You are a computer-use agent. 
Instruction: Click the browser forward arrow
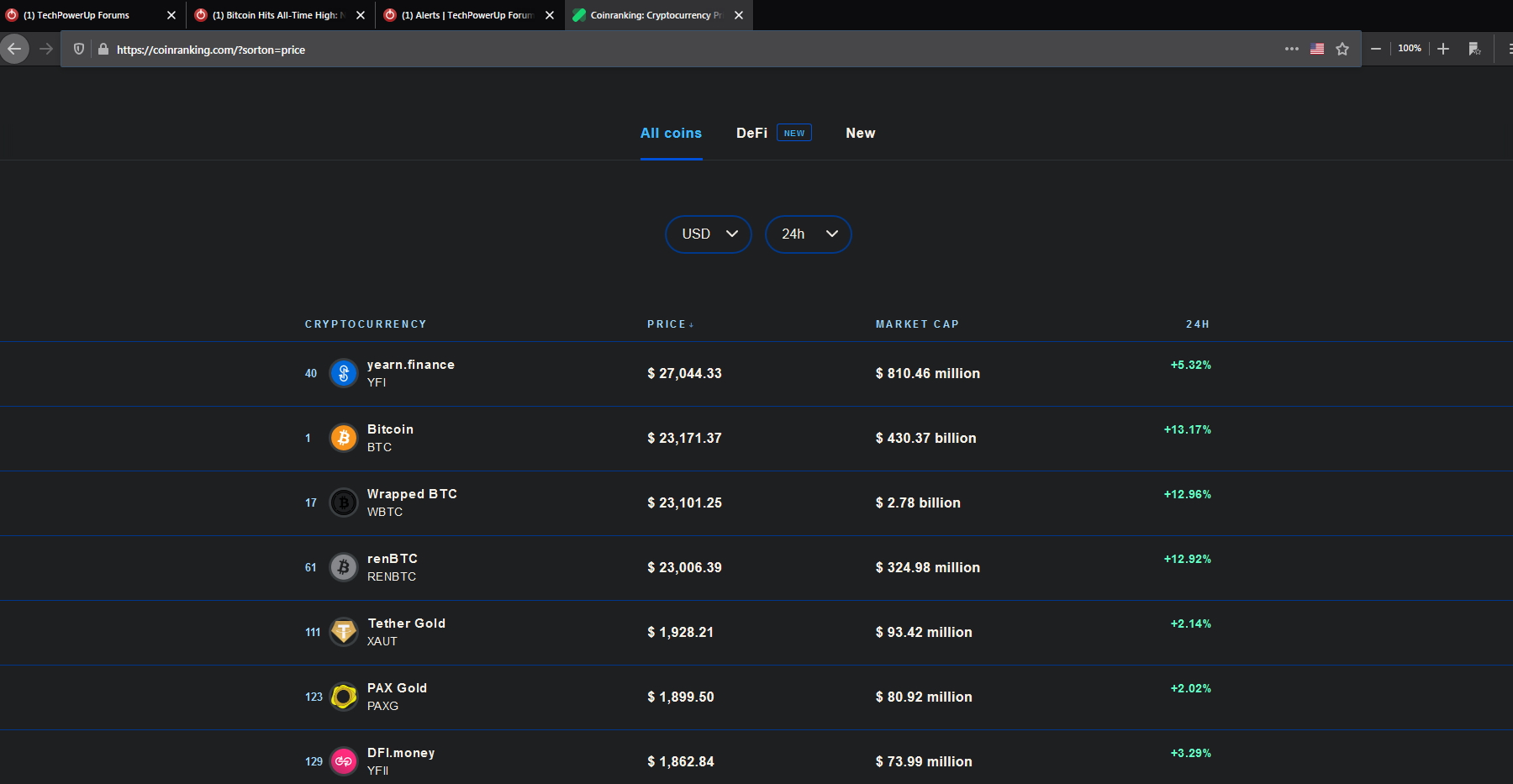[46, 49]
